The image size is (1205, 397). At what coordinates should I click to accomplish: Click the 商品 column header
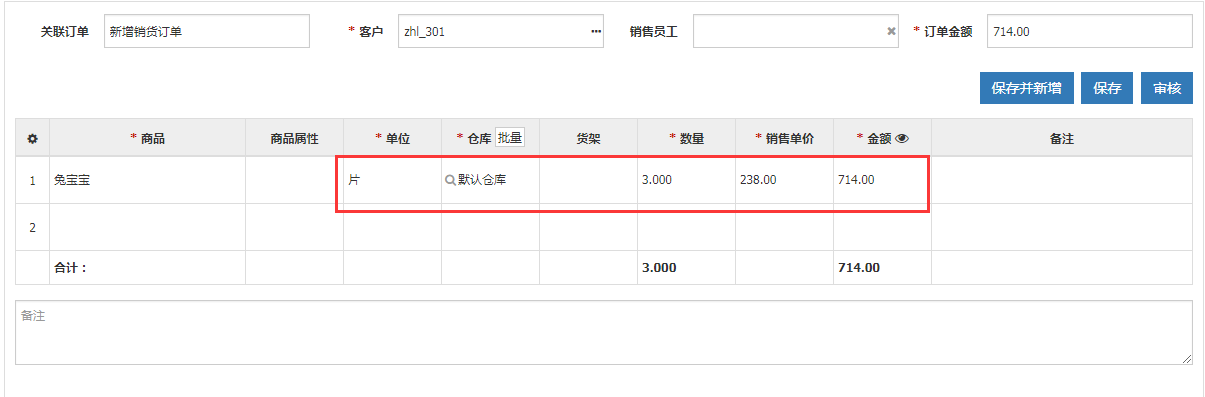tap(148, 139)
